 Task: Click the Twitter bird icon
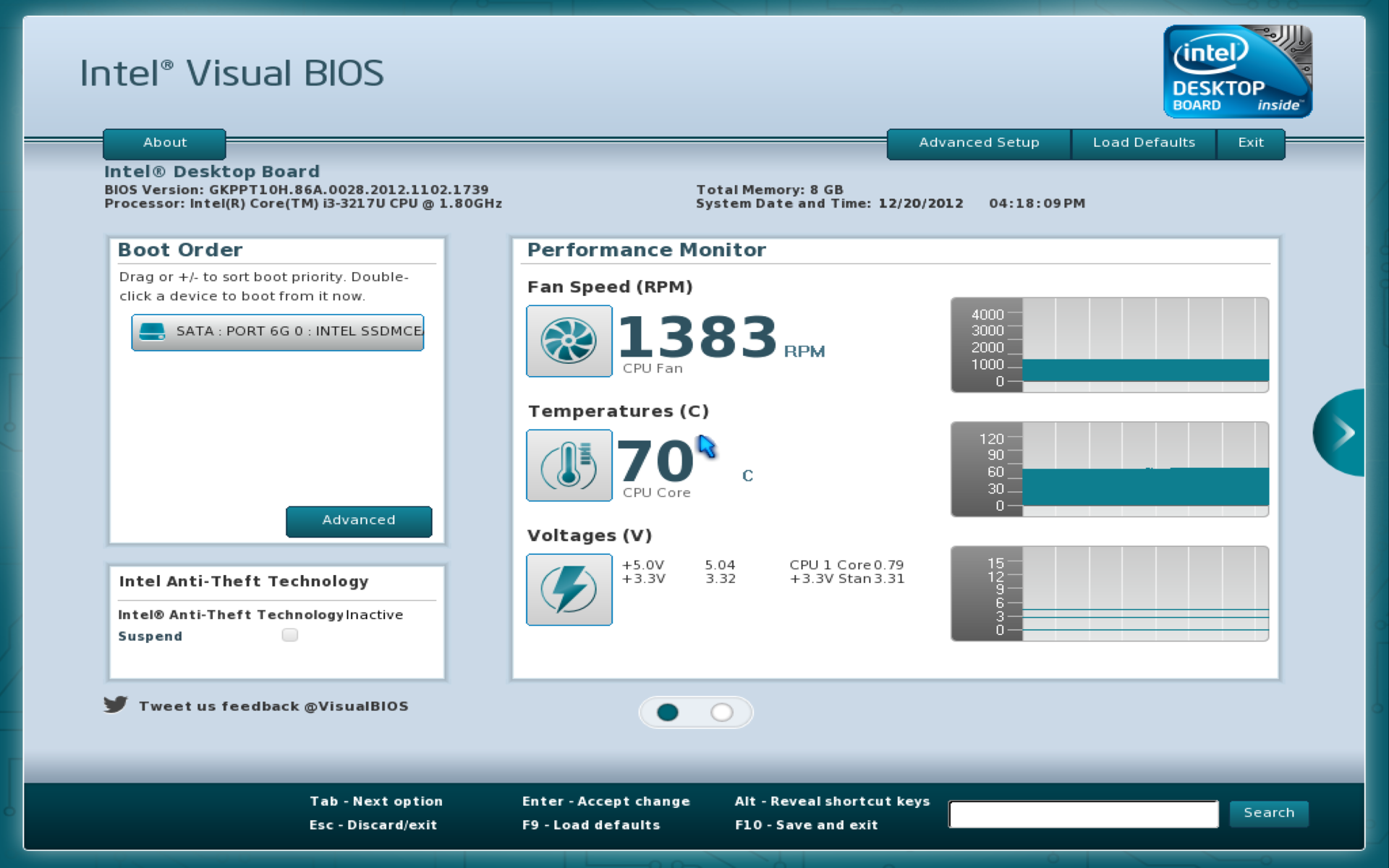pyautogui.click(x=116, y=705)
